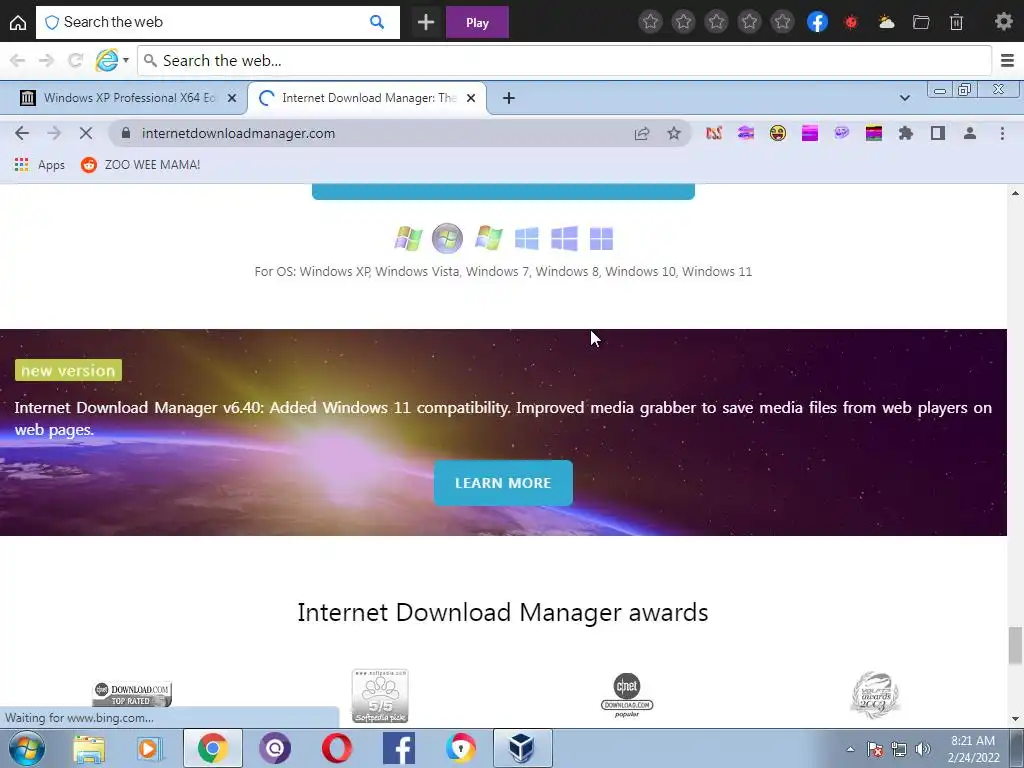Open Chrome three-dot menu
The width and height of the screenshot is (1024, 768).
click(x=1002, y=133)
